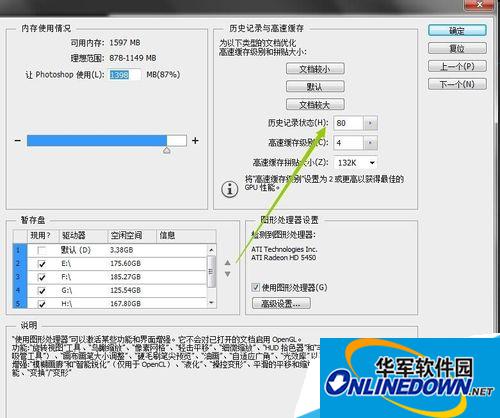The height and width of the screenshot is (418, 500).
Task: Open the 历史记录状态 dropdown arrow
Action: pyautogui.click(x=370, y=123)
